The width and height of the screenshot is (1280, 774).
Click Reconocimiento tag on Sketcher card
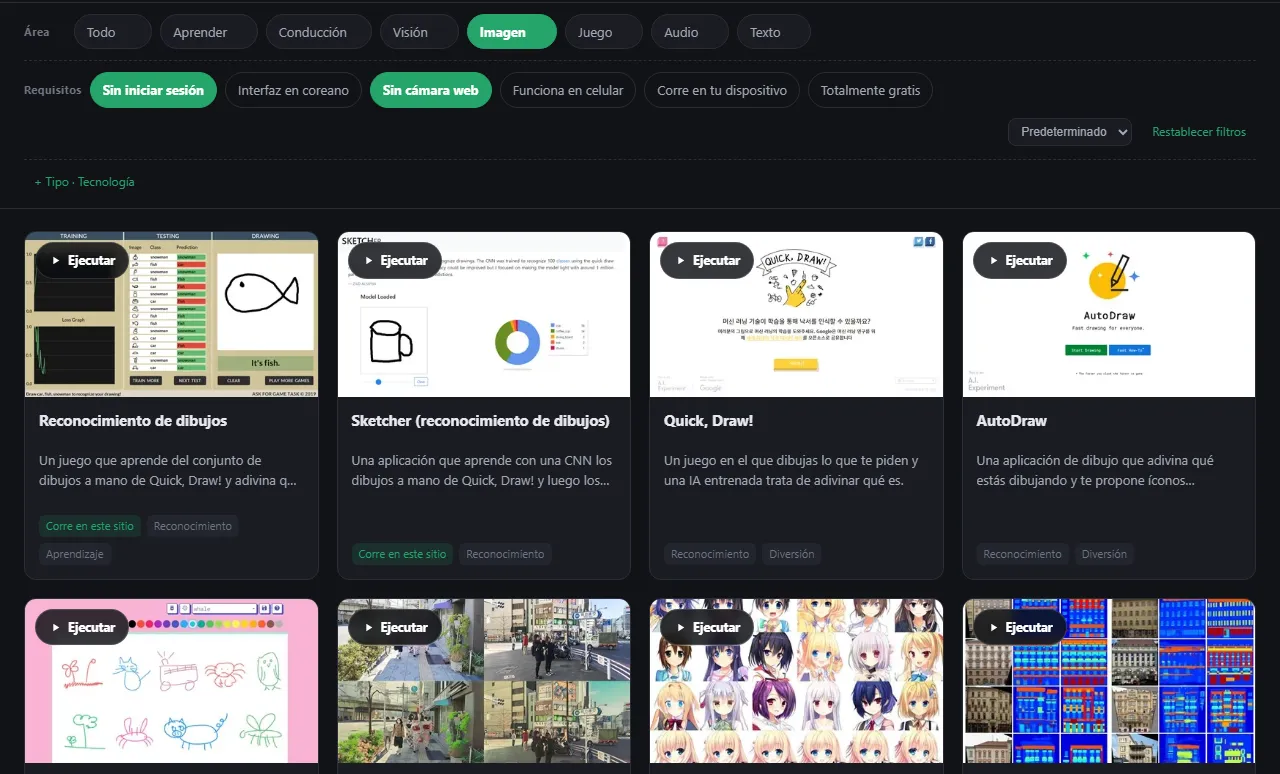pyautogui.click(x=505, y=554)
